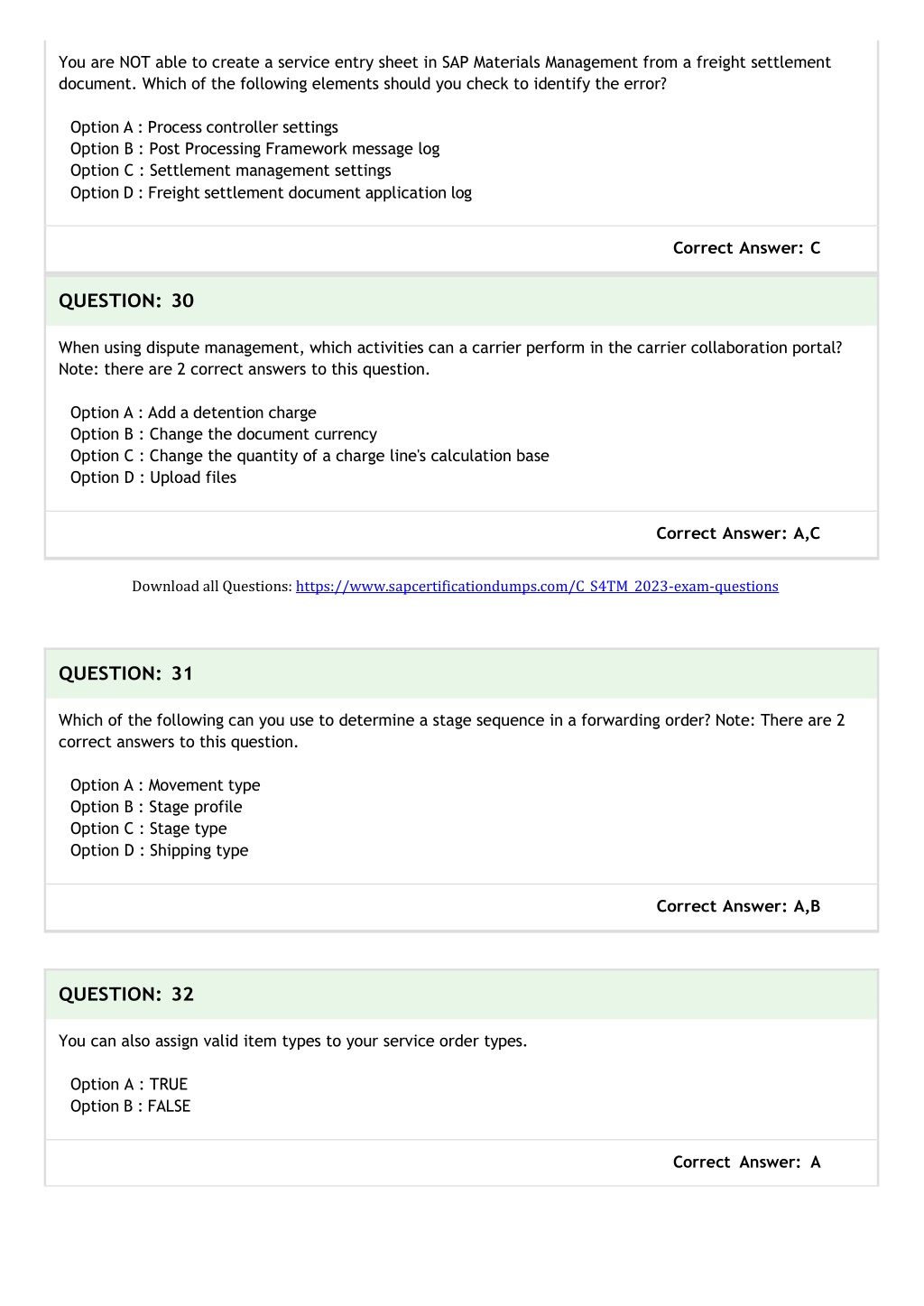The image size is (924, 1306).
Task: Select Option A: Process controller settings
Action: (204, 127)
